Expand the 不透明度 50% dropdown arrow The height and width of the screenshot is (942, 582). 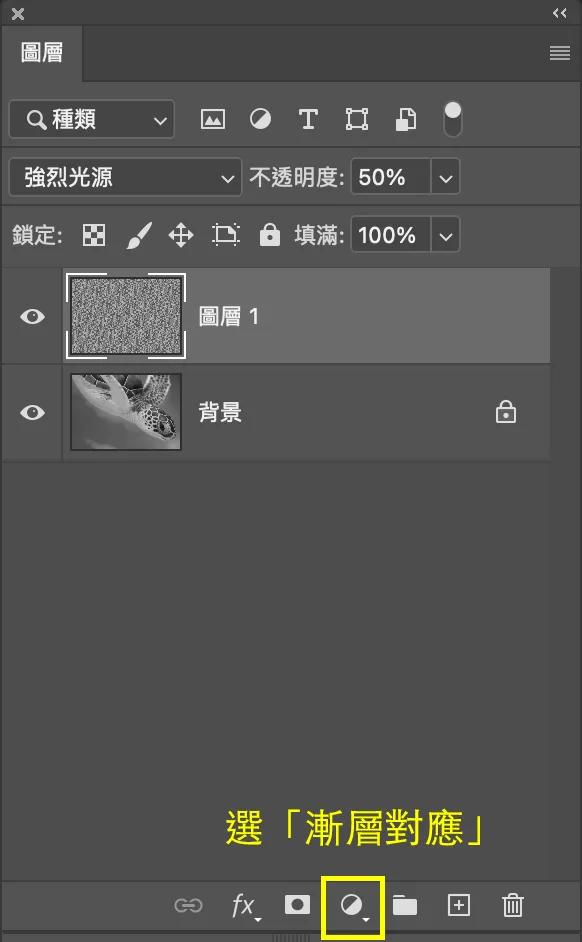[445, 177]
